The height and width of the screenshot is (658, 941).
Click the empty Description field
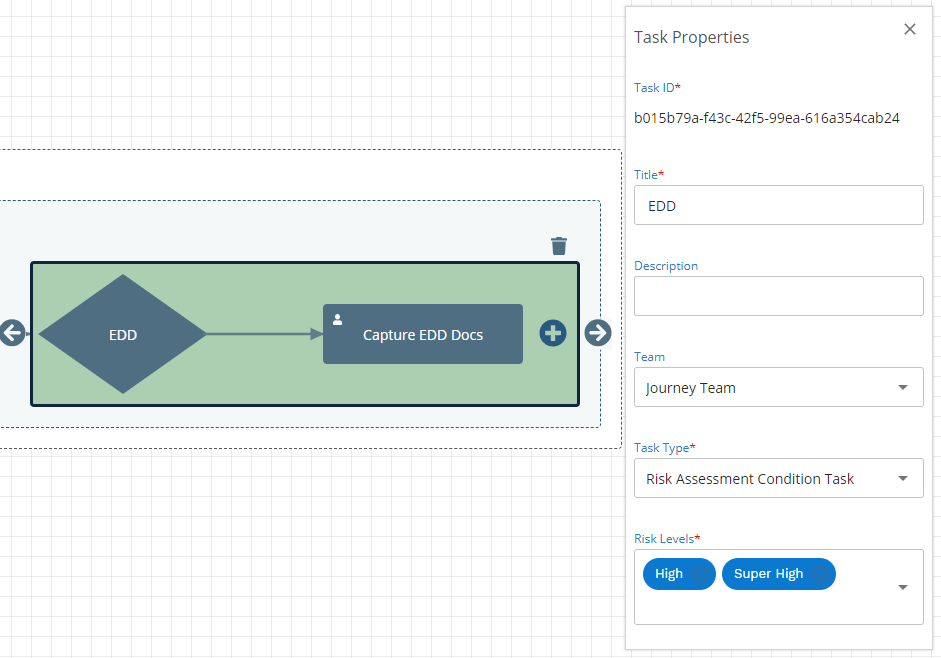point(778,296)
